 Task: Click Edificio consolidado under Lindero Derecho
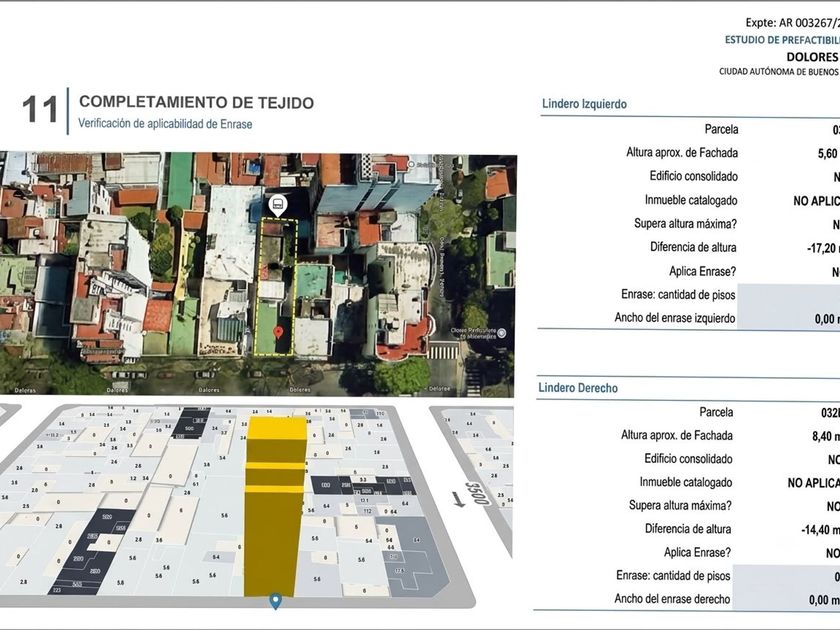click(x=688, y=459)
